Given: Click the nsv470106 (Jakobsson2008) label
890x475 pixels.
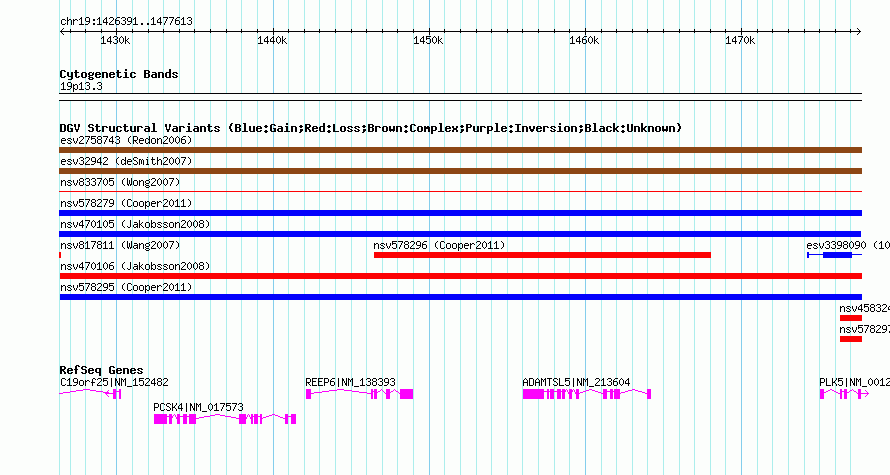Looking at the screenshot, I should pos(135,266).
